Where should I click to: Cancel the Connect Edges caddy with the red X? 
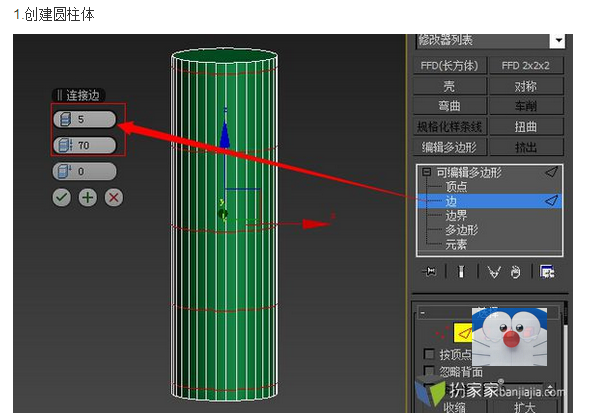114,198
